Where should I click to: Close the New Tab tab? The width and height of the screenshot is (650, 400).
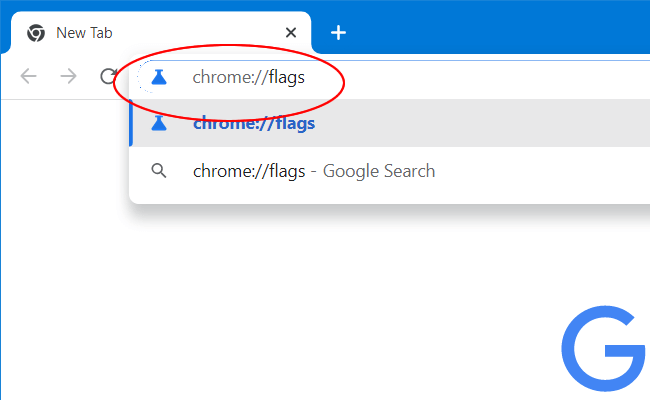tap(291, 33)
